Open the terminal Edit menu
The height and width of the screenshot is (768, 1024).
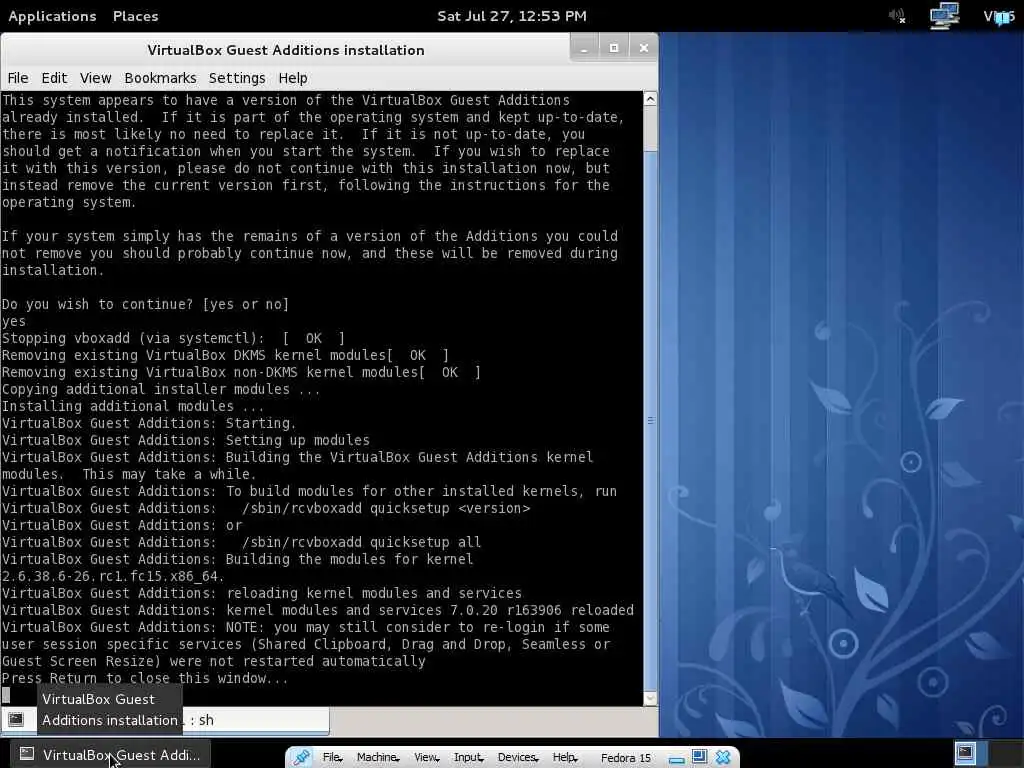(x=54, y=78)
